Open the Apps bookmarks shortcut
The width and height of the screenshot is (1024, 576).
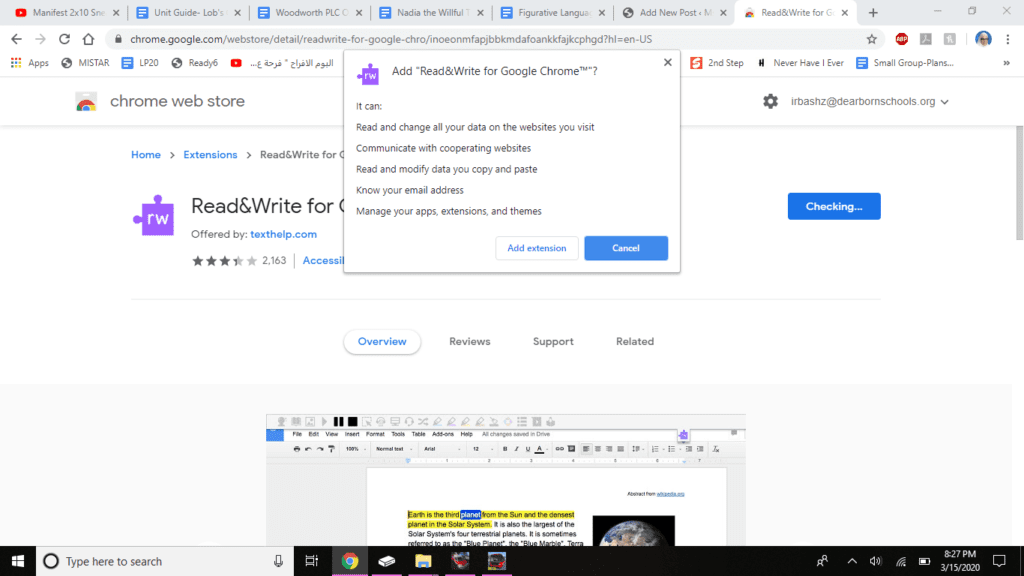(30, 63)
